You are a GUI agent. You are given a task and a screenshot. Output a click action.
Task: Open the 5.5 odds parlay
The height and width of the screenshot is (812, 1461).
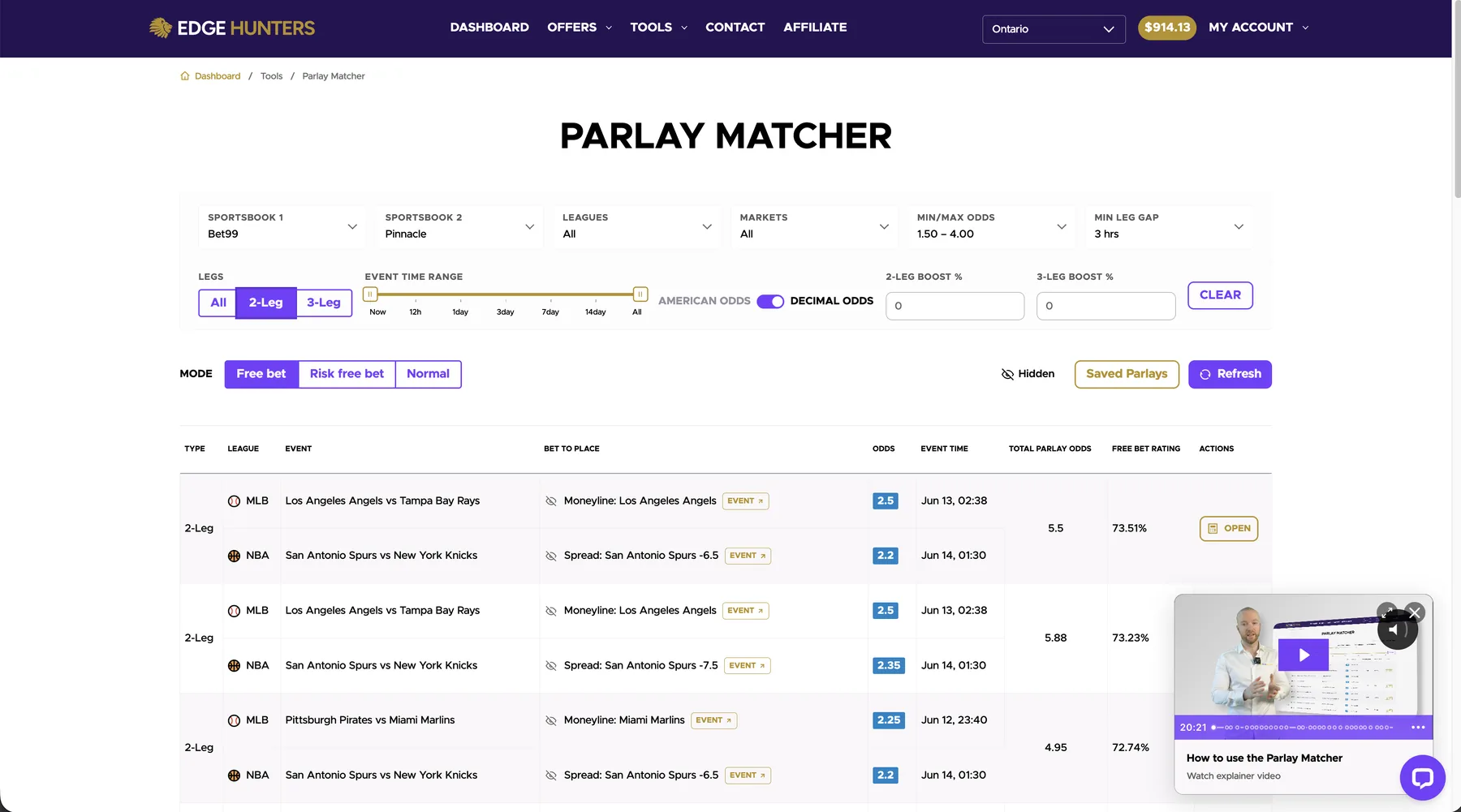1229,529
